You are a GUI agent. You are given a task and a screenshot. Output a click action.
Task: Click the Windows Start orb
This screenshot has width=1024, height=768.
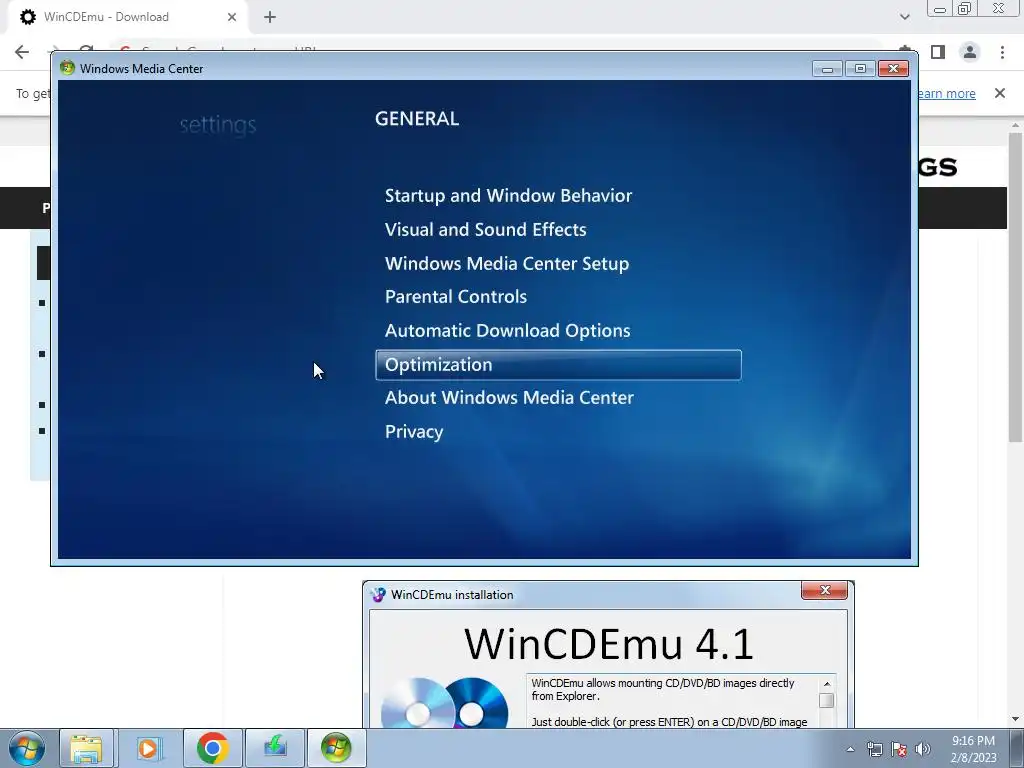click(27, 748)
